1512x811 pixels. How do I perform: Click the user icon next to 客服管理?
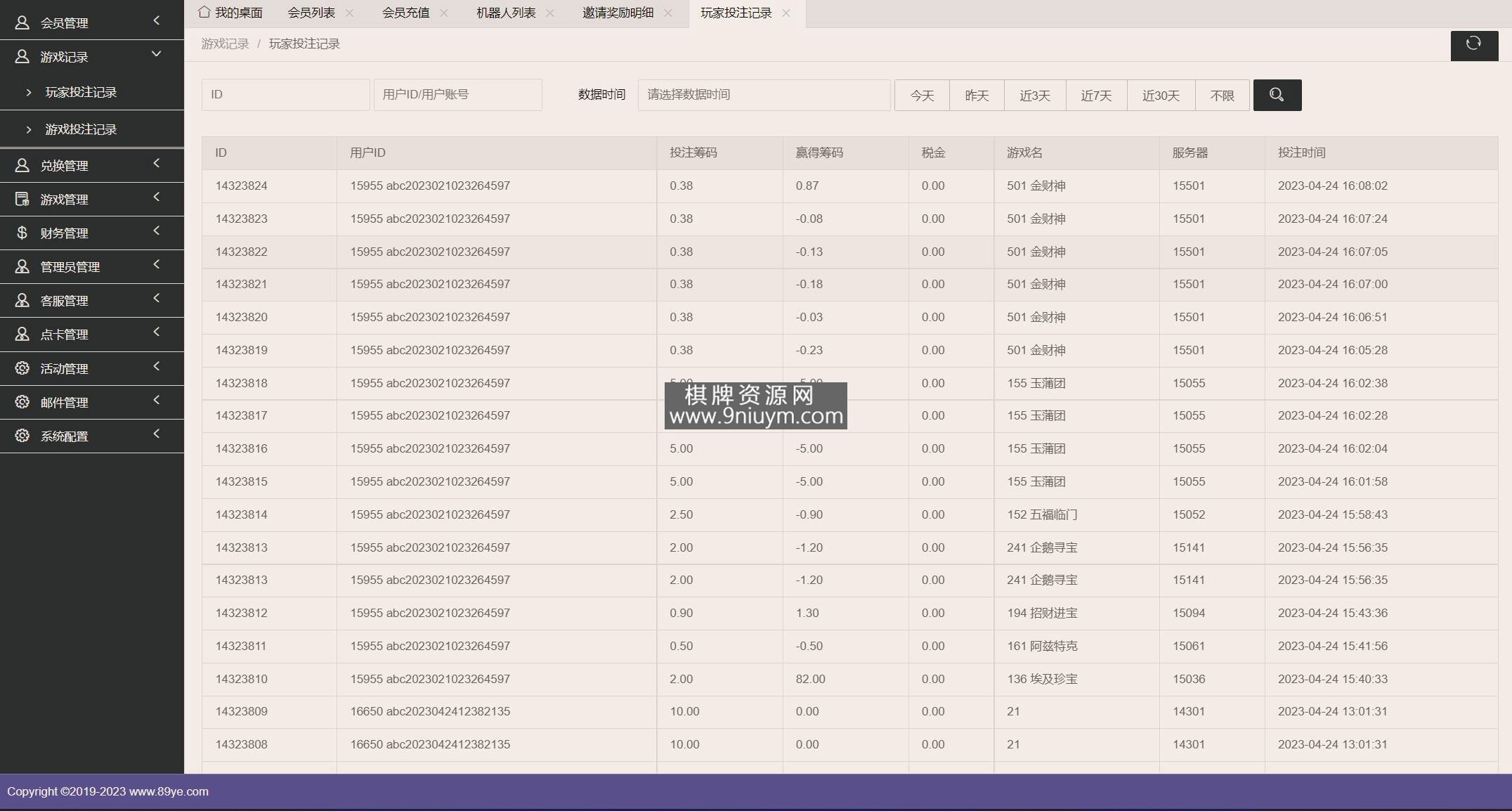[22, 300]
